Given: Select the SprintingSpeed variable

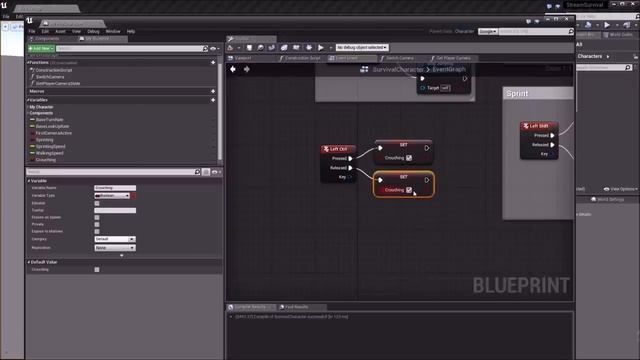Looking at the screenshot, I should coord(50,147).
